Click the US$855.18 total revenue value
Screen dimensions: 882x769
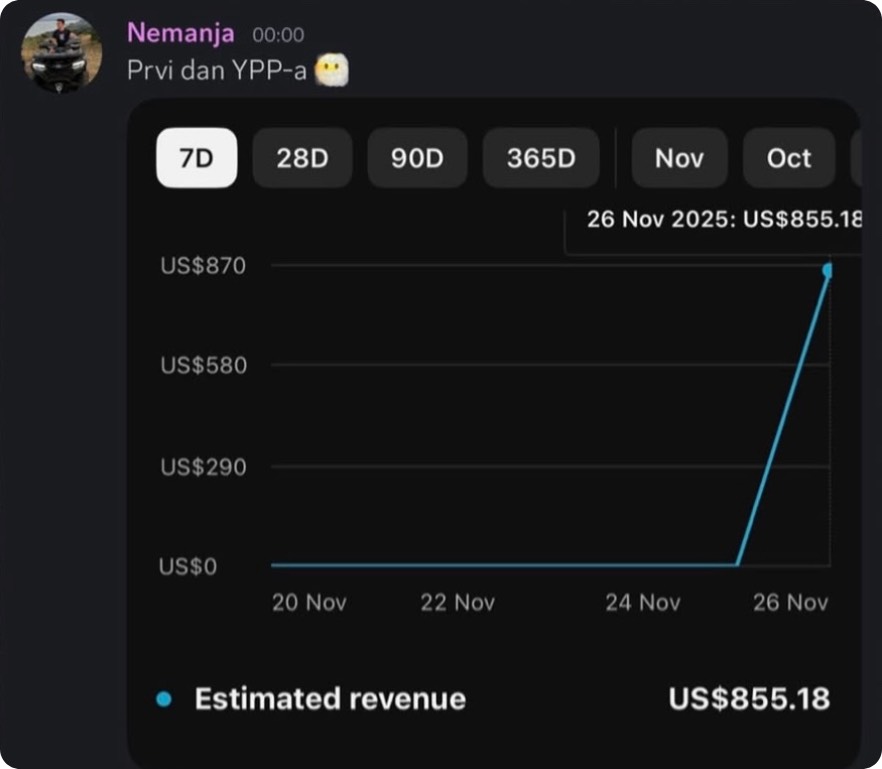(x=749, y=699)
